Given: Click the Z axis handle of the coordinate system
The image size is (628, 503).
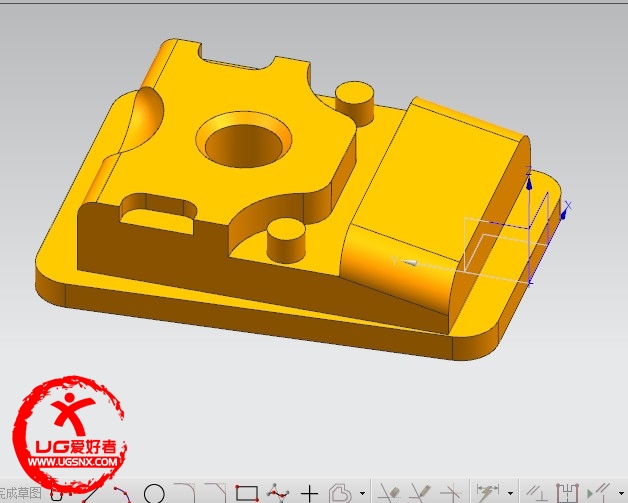Looking at the screenshot, I should [x=529, y=181].
